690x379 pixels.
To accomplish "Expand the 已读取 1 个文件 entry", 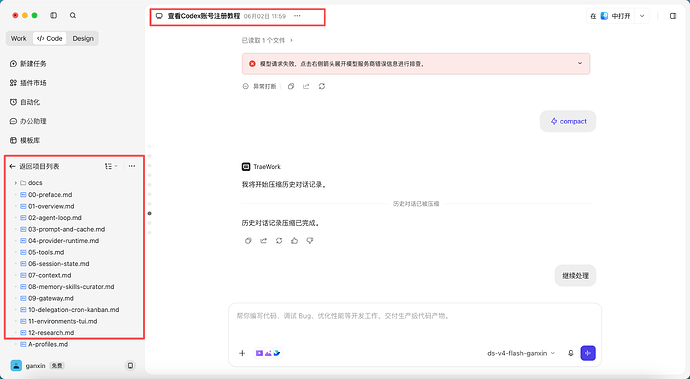I will [267, 40].
